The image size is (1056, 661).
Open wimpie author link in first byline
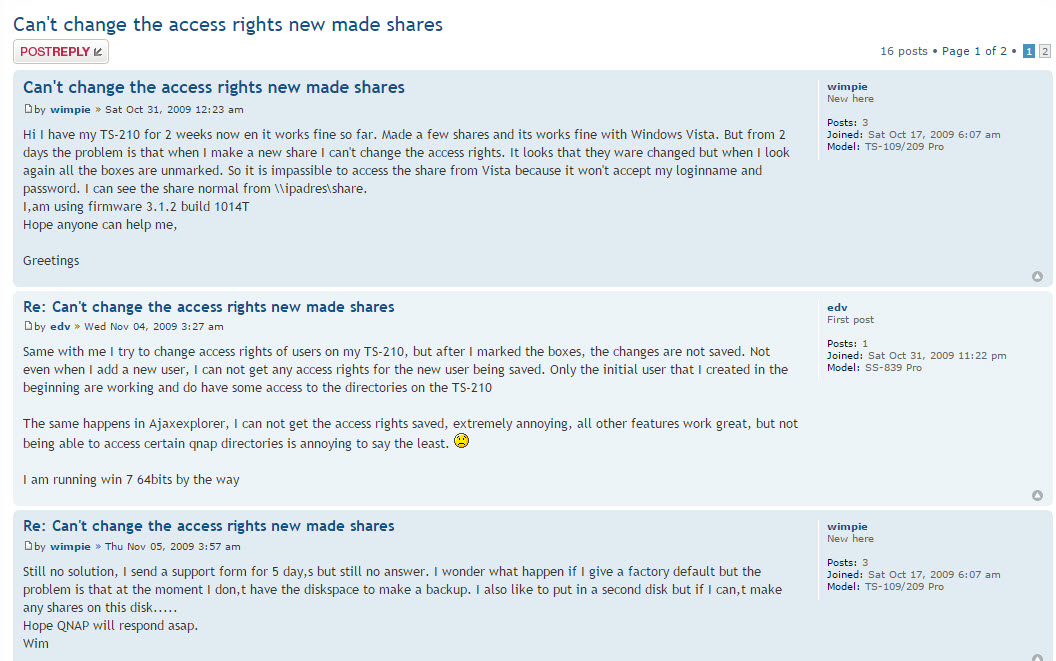(70, 109)
